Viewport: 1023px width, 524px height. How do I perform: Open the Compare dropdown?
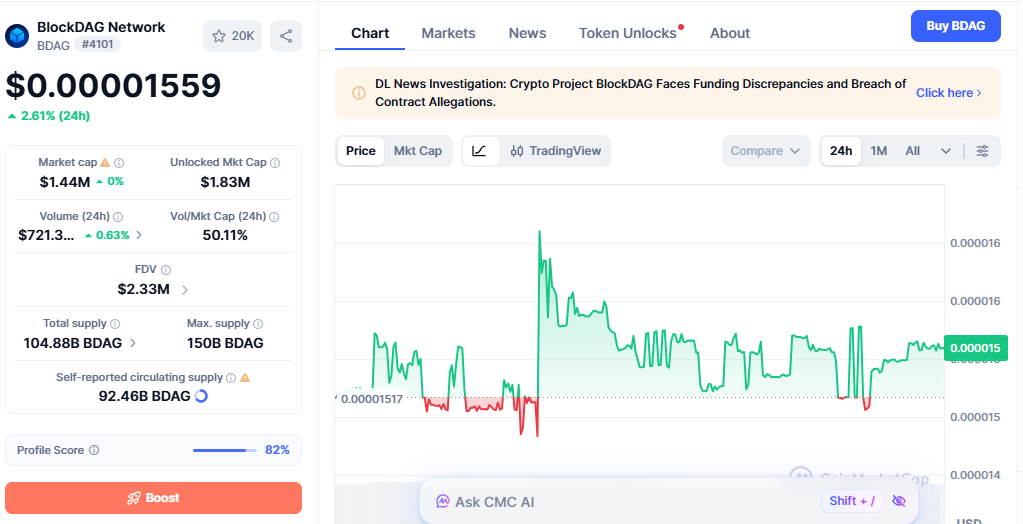pyautogui.click(x=766, y=151)
